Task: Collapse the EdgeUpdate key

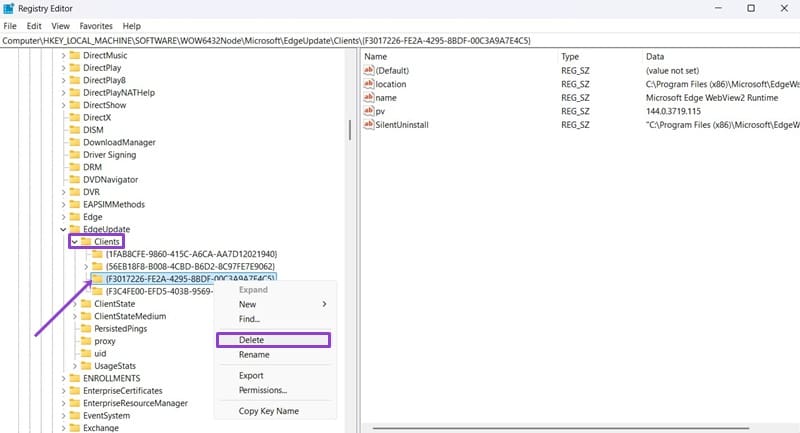Action: 64,229
